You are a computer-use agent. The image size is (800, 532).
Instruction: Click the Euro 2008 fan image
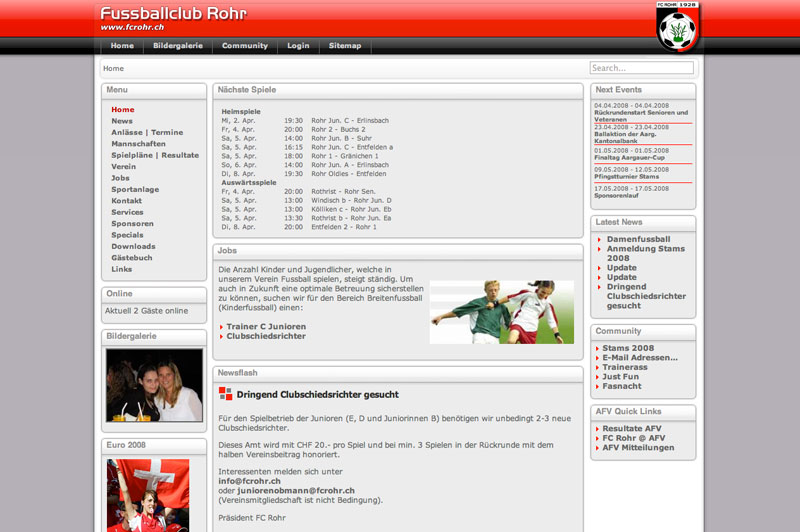click(148, 495)
